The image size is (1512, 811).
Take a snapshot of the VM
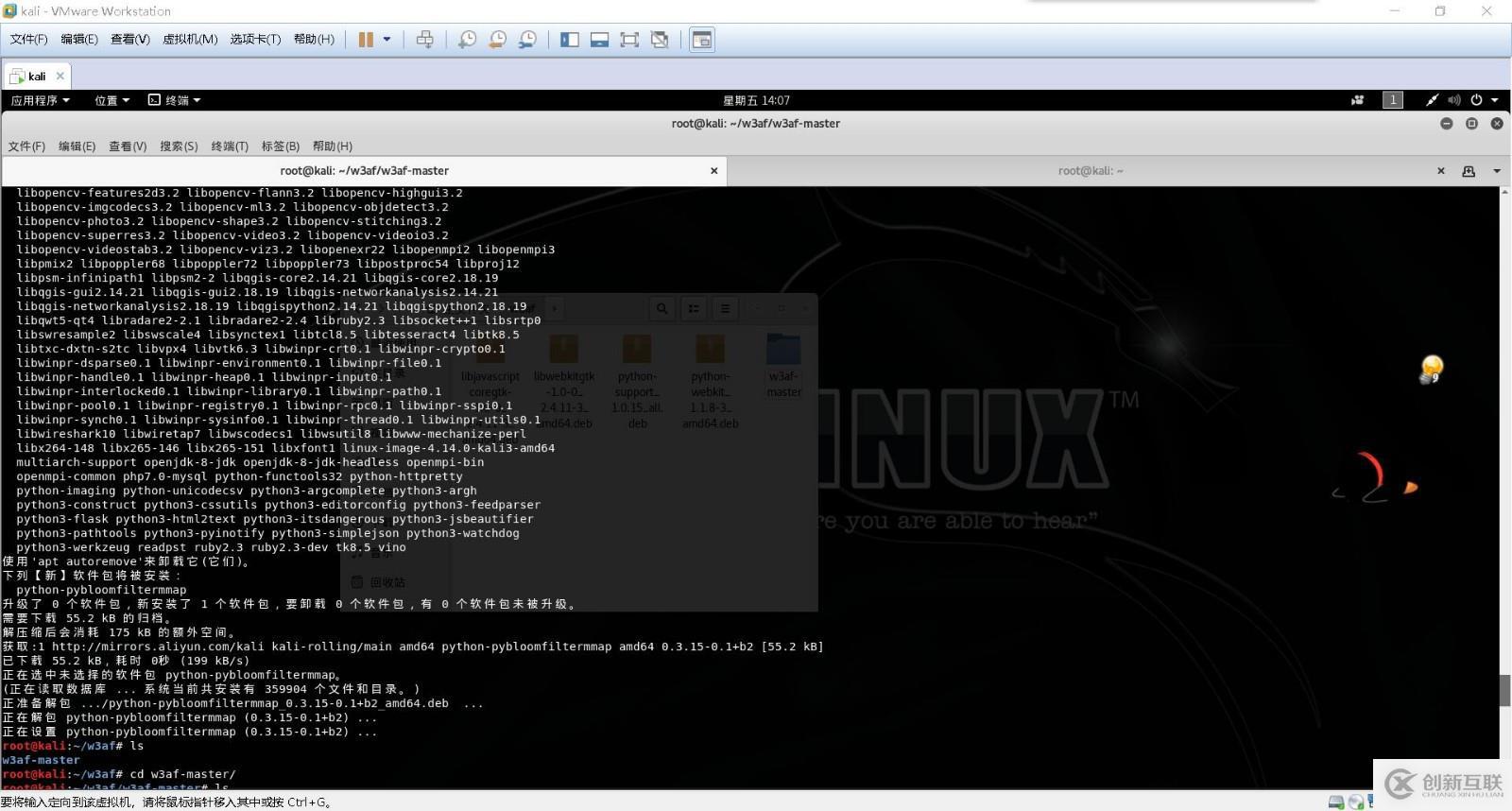[x=467, y=40]
